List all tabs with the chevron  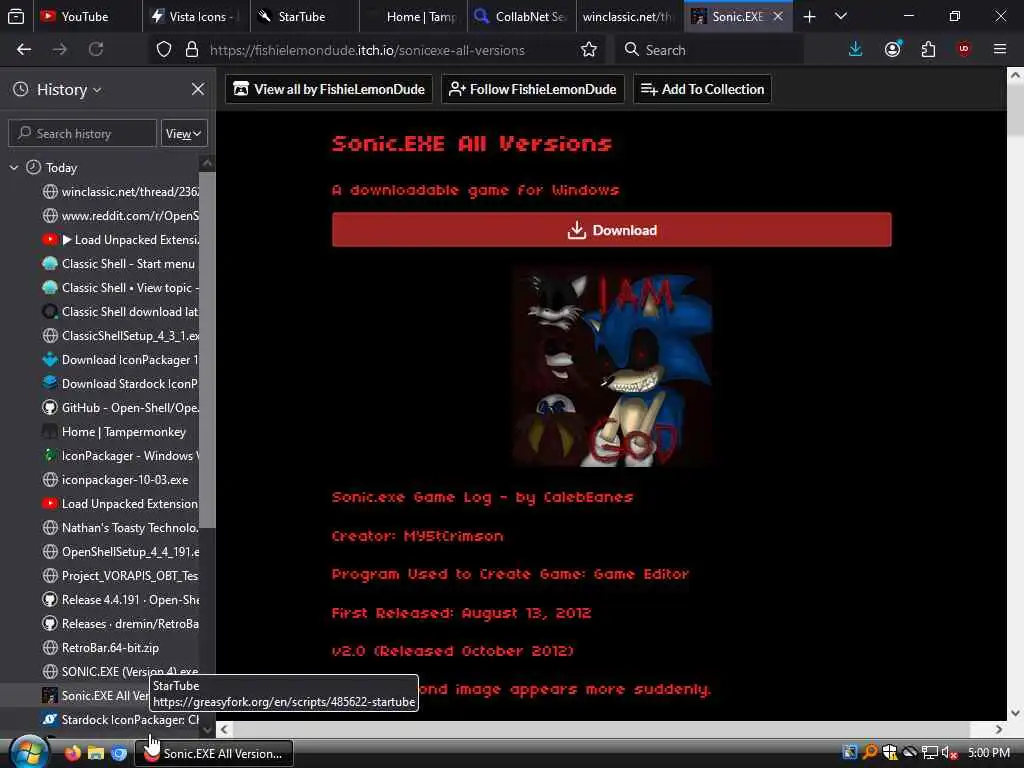841,17
